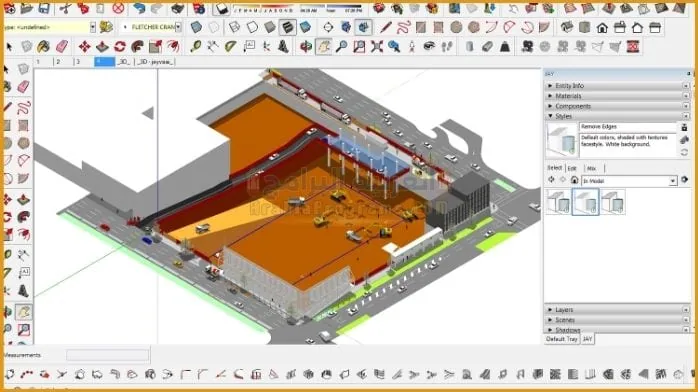Click the Walk footprints icon
The image size is (698, 392).
pos(447,46)
